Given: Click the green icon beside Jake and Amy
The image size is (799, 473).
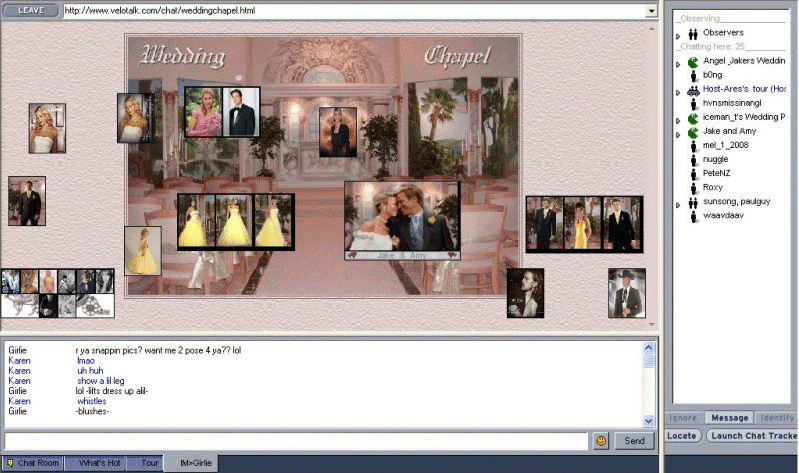Looking at the screenshot, I should click(692, 131).
